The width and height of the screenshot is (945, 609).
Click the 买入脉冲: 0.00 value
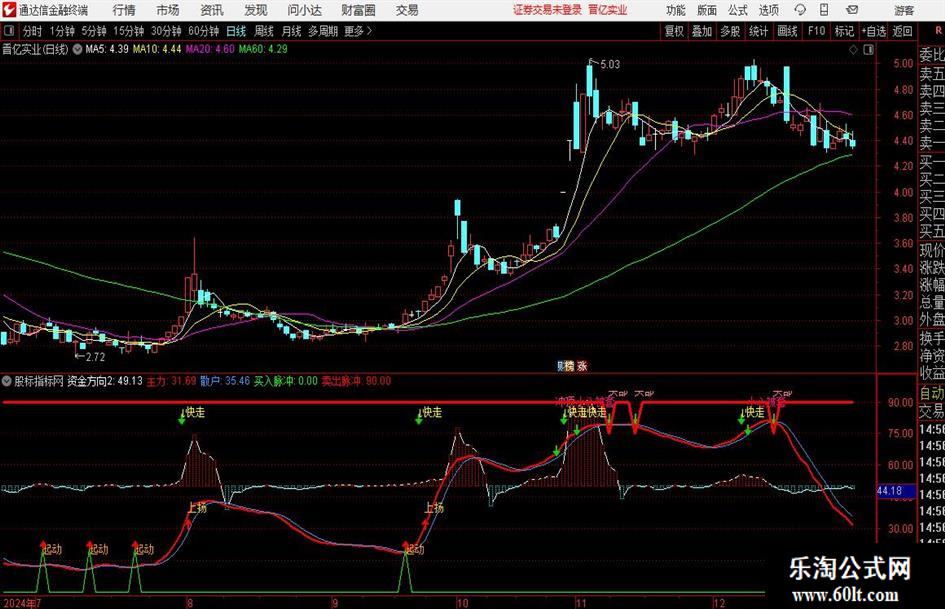[285, 381]
